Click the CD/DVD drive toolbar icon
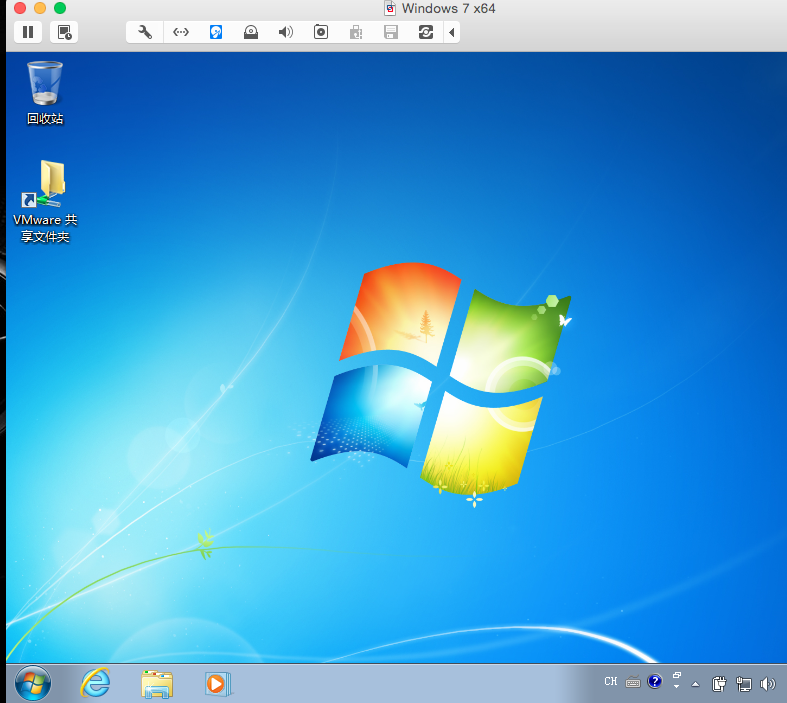The height and width of the screenshot is (703, 787). [251, 33]
